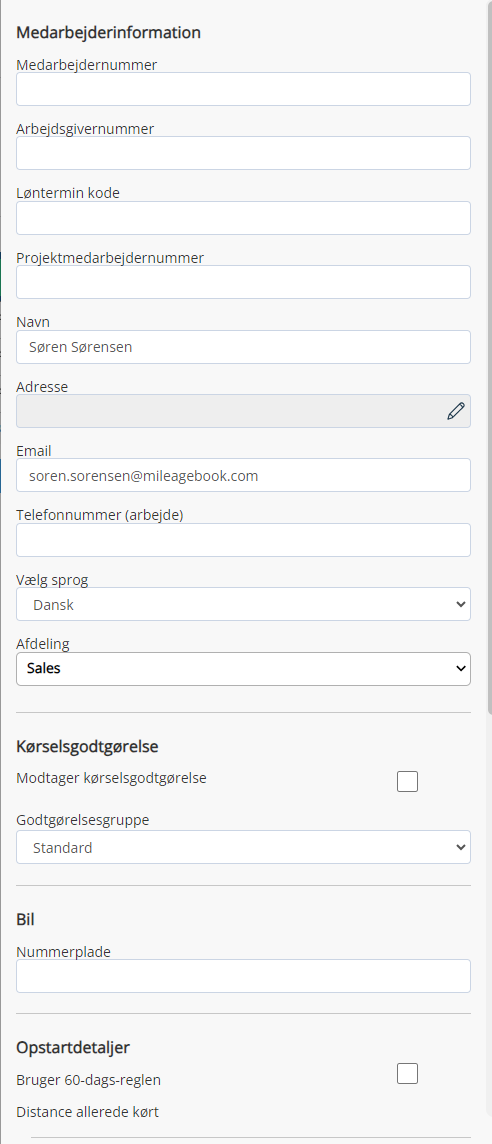
Task: Expand the Afdeling dropdown showing Sales
Action: click(x=243, y=668)
